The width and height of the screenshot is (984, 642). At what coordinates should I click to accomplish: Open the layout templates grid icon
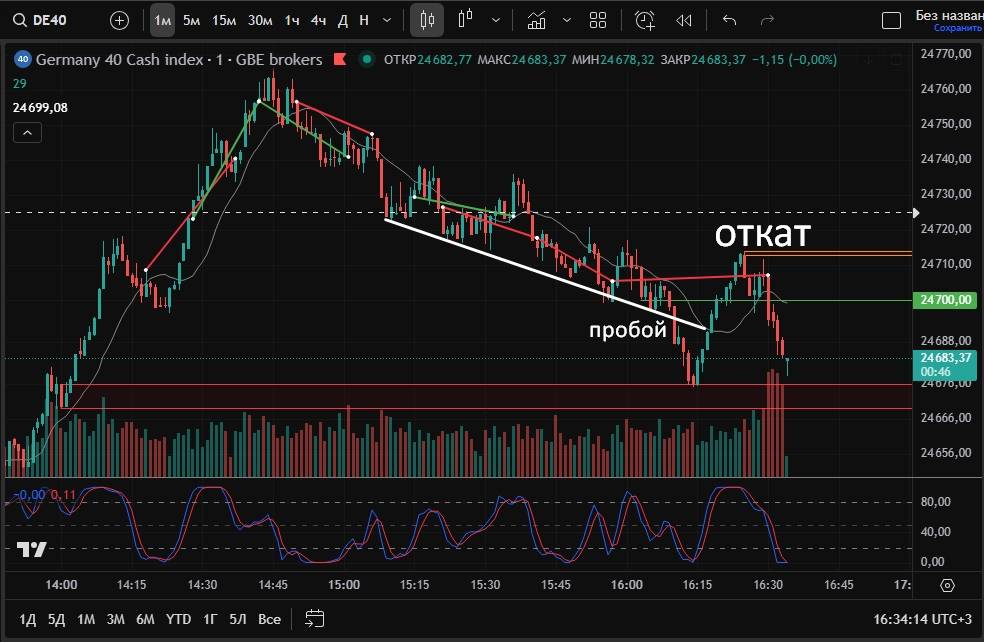[x=598, y=20]
